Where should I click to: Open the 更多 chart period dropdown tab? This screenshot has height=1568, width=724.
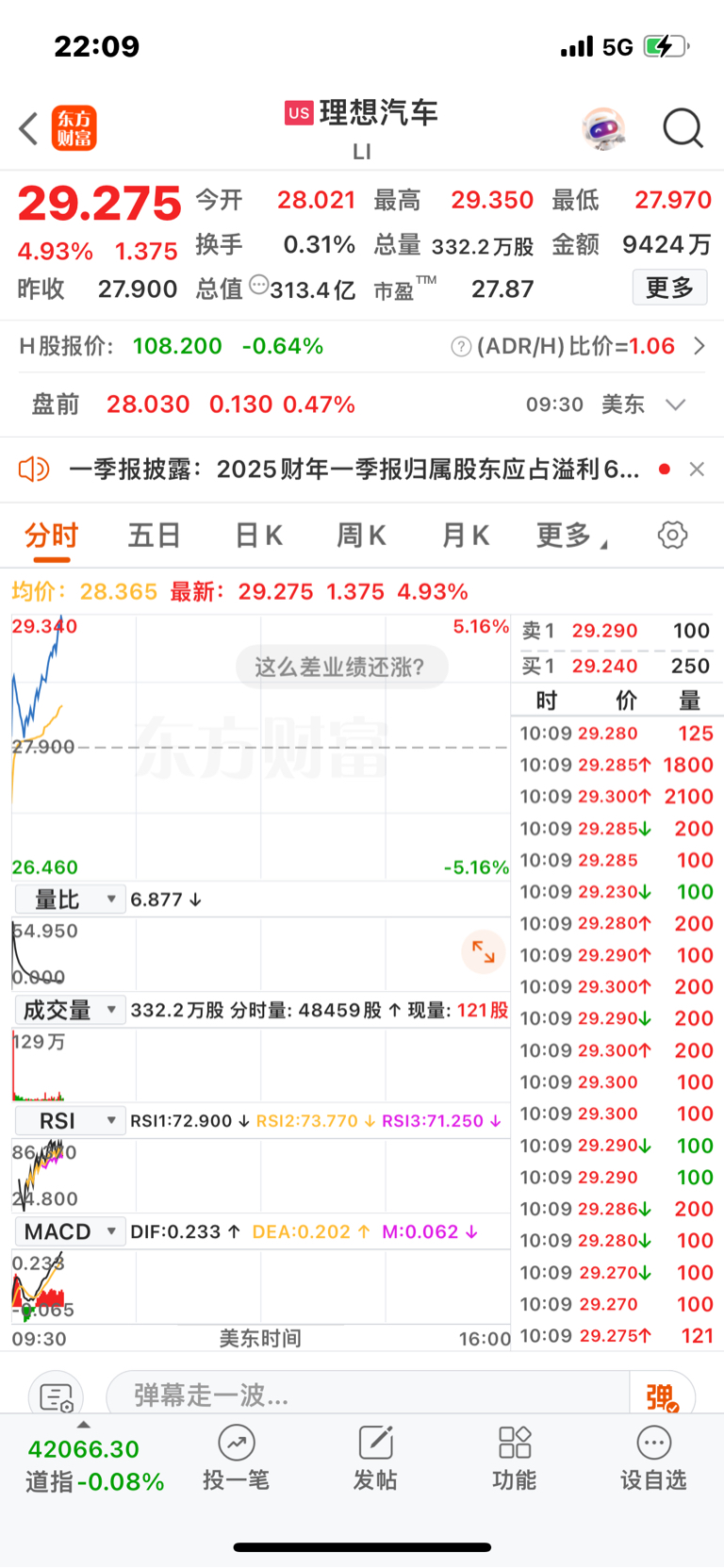tap(572, 536)
